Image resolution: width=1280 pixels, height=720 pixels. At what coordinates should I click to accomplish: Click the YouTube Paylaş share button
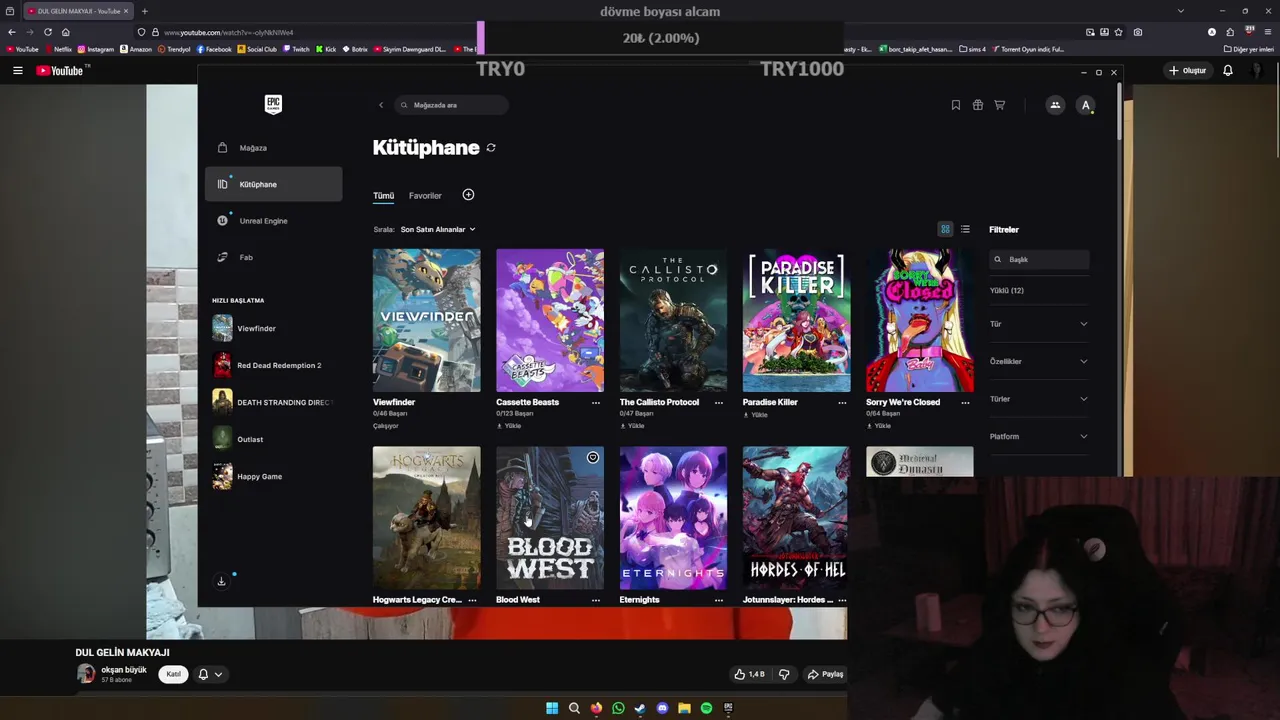826,674
